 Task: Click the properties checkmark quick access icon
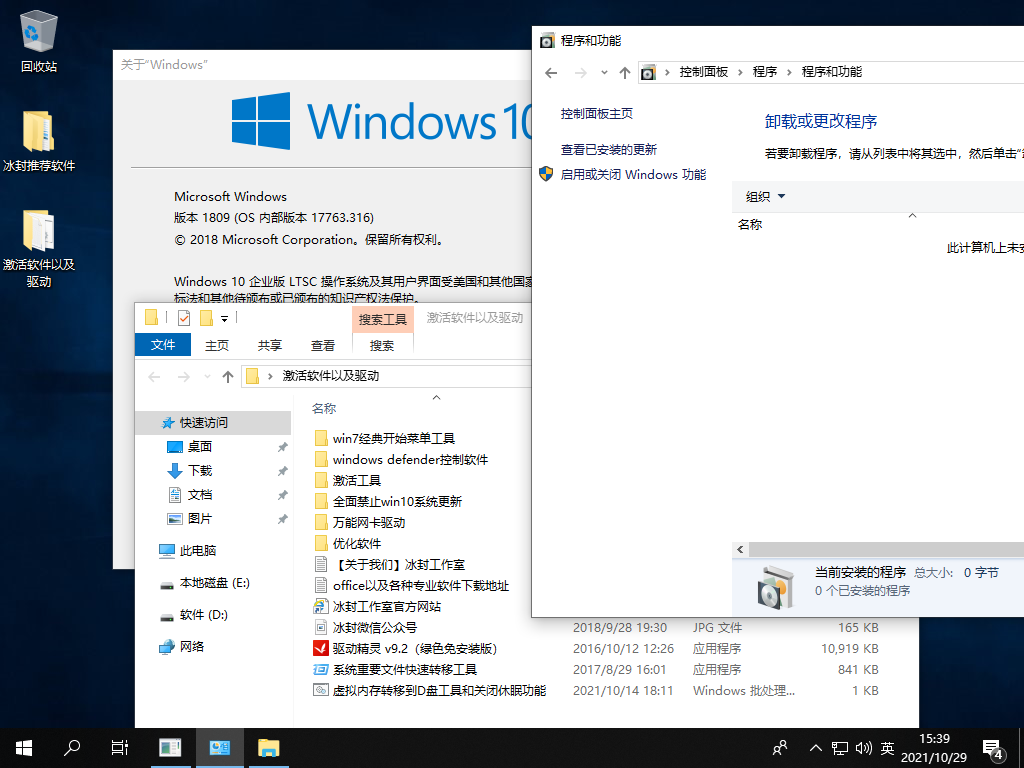[184, 318]
